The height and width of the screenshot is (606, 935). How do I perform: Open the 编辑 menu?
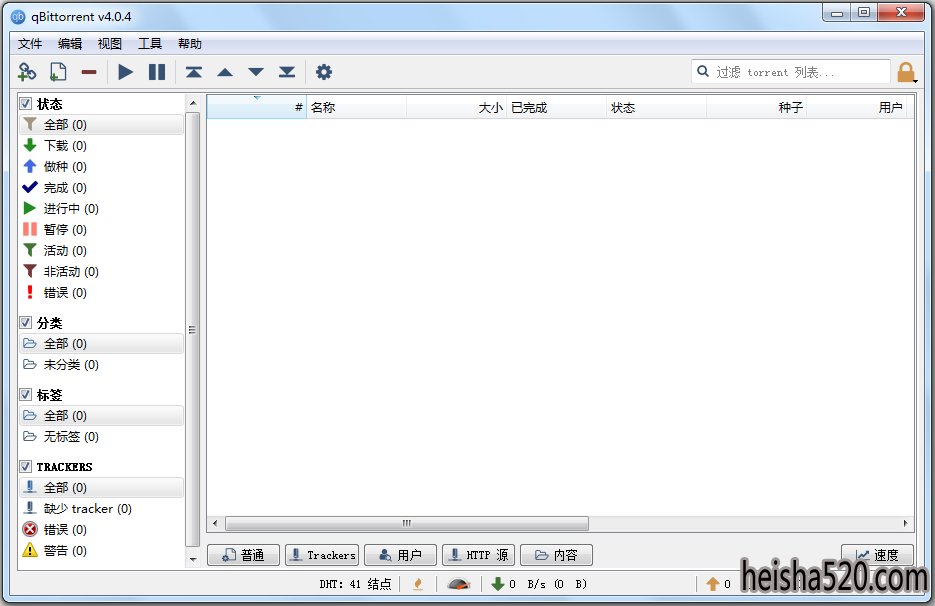70,44
